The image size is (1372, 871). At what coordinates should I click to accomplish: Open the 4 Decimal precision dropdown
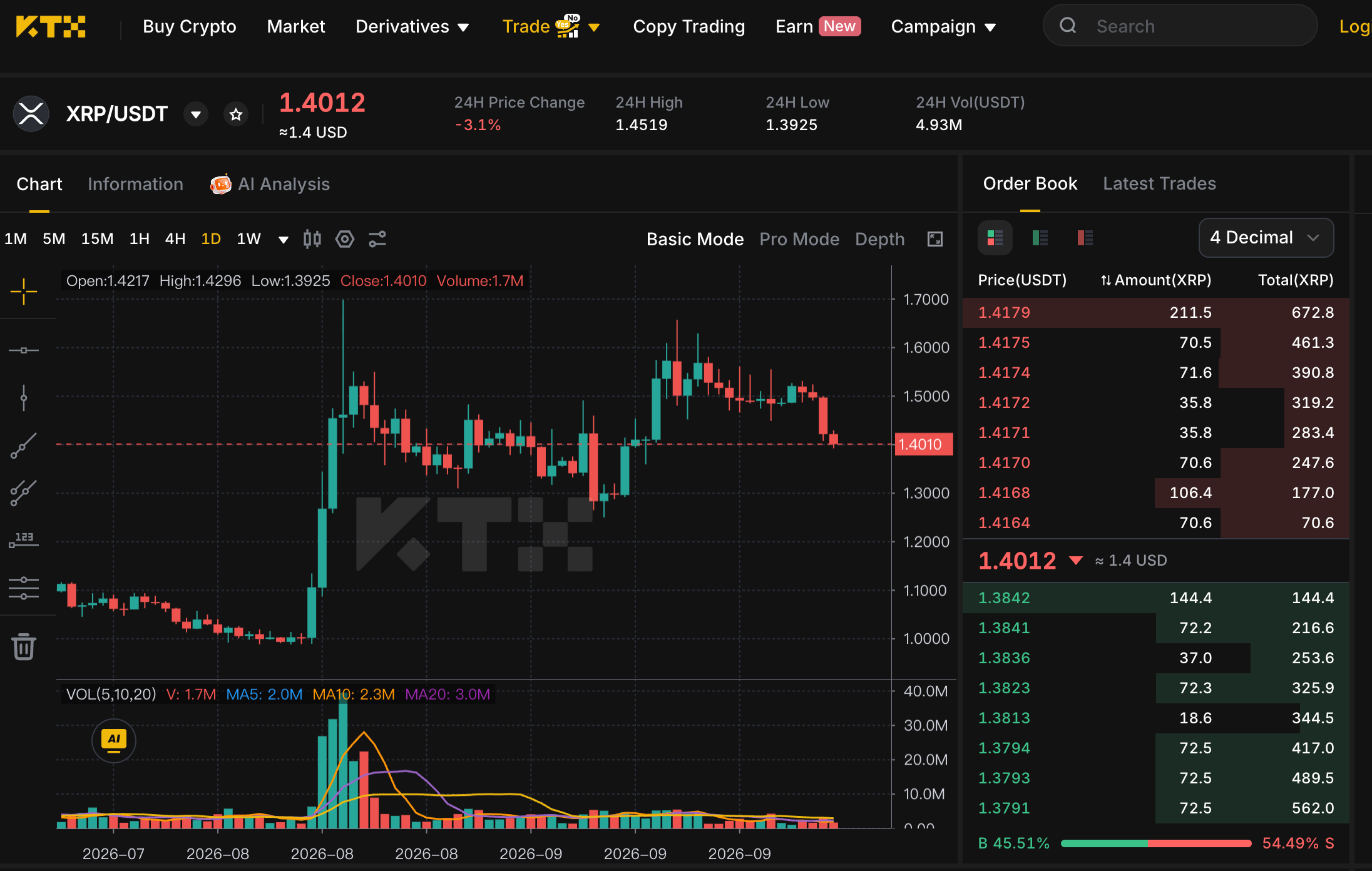1266,238
